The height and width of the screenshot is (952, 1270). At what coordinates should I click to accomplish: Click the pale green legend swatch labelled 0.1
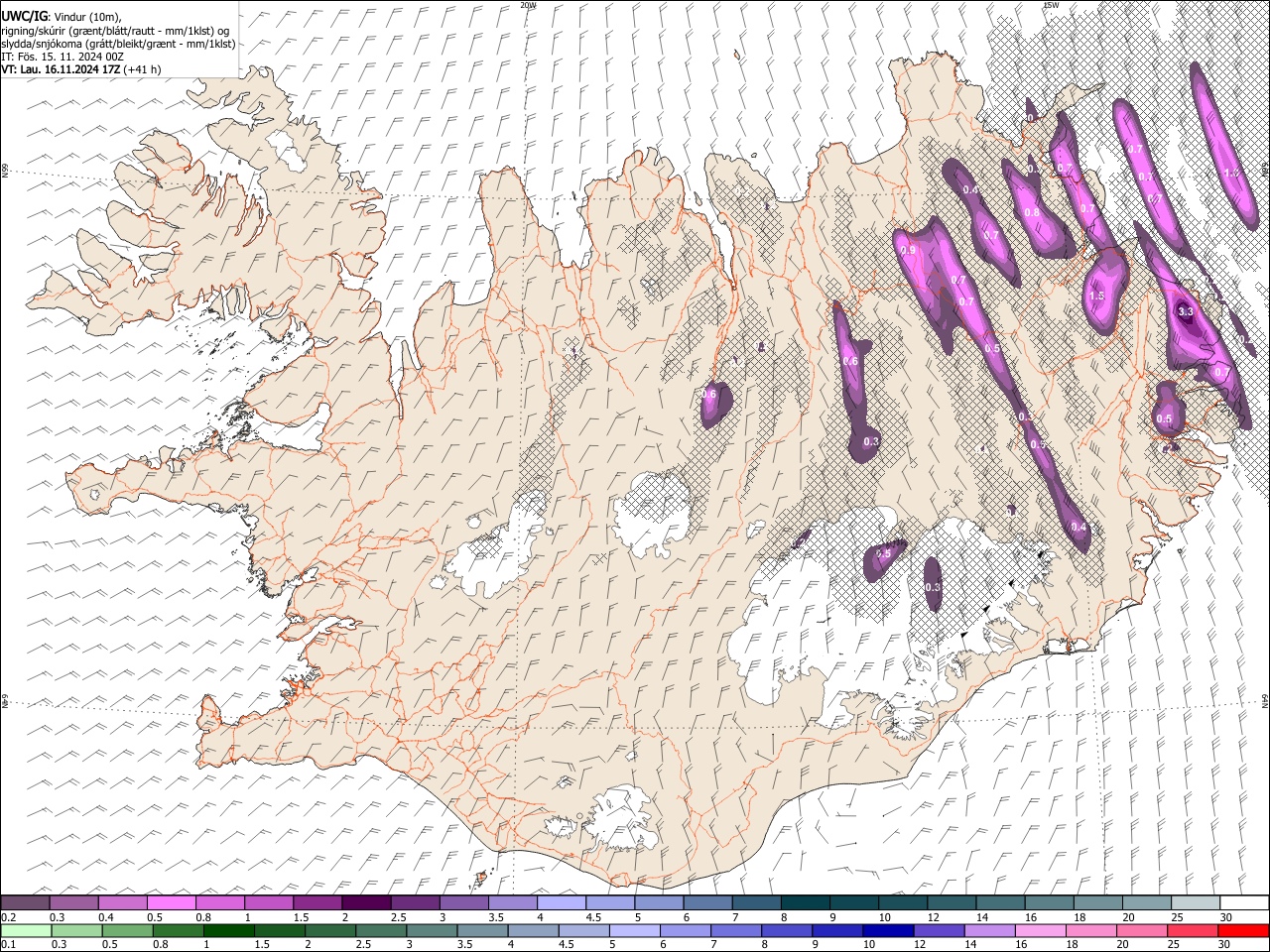pos(25,930)
